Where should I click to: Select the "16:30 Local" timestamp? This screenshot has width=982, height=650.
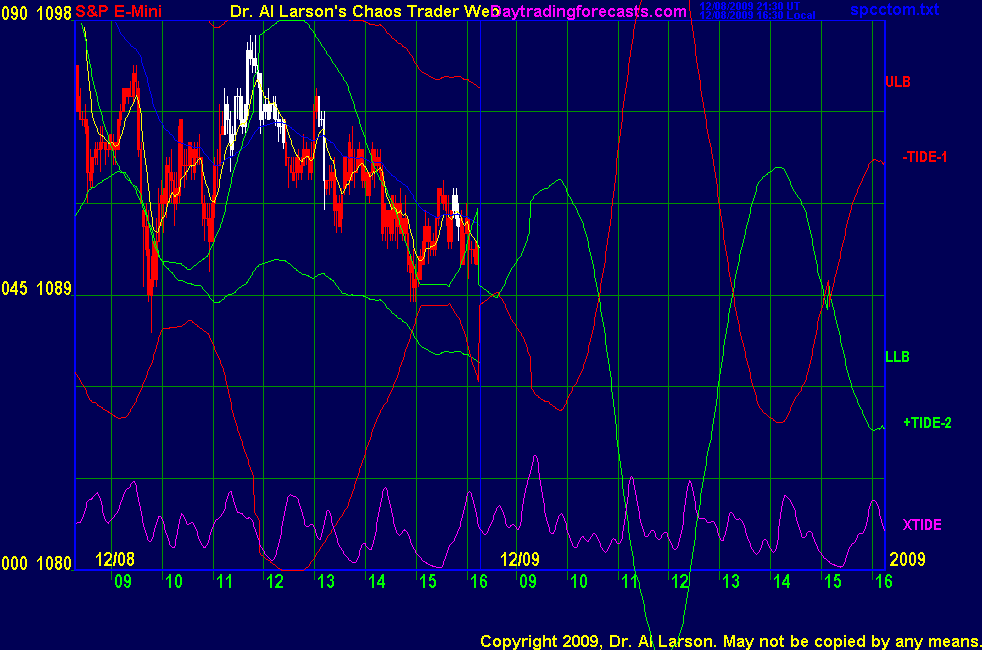(x=785, y=15)
